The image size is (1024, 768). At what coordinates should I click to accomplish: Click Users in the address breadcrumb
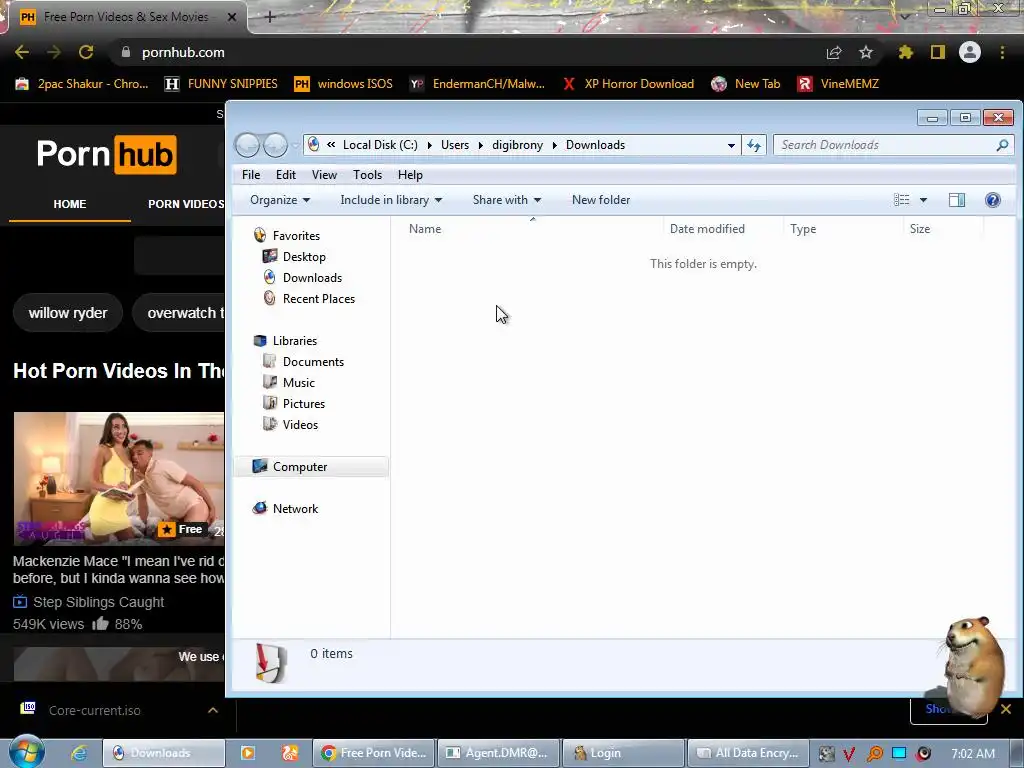tap(455, 145)
